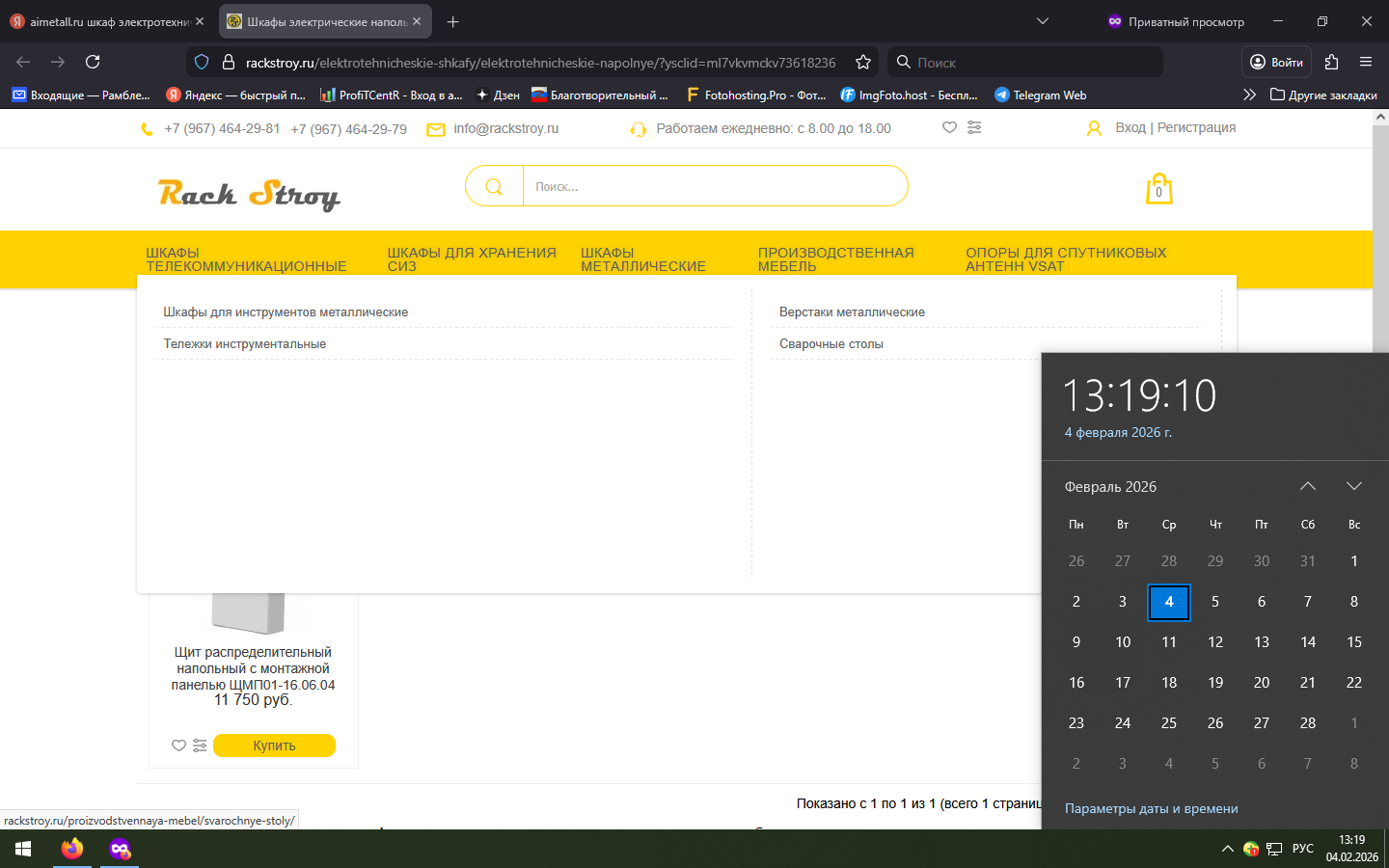
Task: Switch the РУС input language indicator
Action: point(1303,849)
